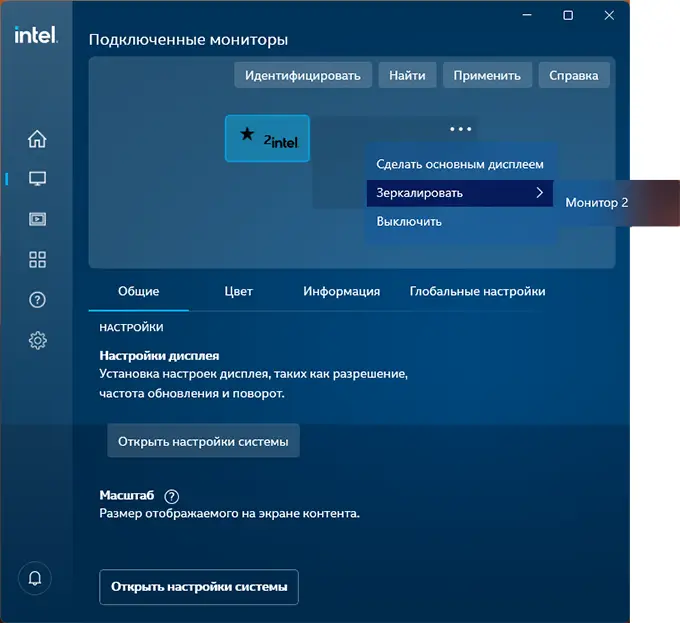
Task: Click the НАСТРОЙКИ section label
Action: coord(131,328)
